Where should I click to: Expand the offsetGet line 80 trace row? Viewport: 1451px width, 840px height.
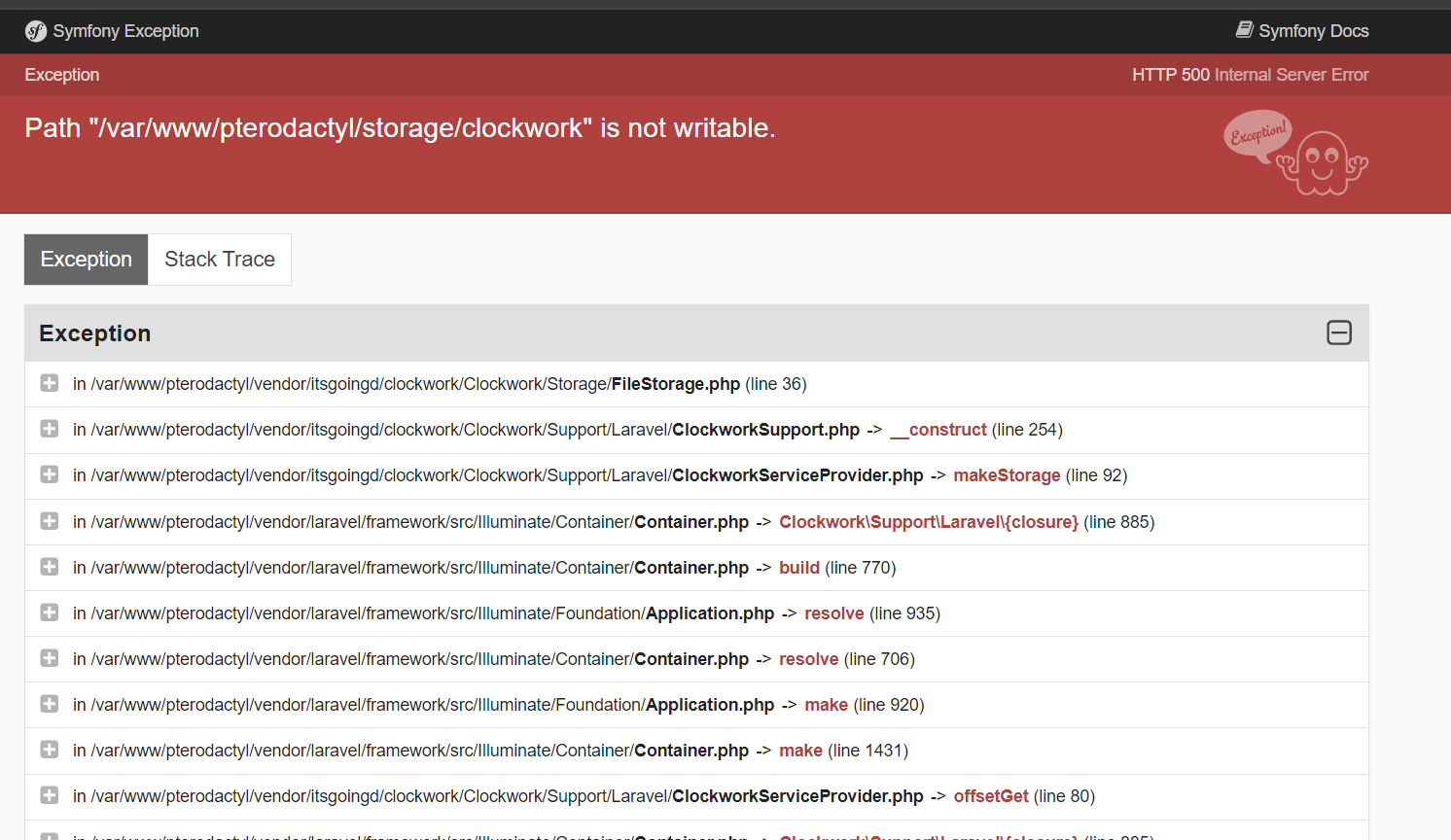(x=50, y=795)
